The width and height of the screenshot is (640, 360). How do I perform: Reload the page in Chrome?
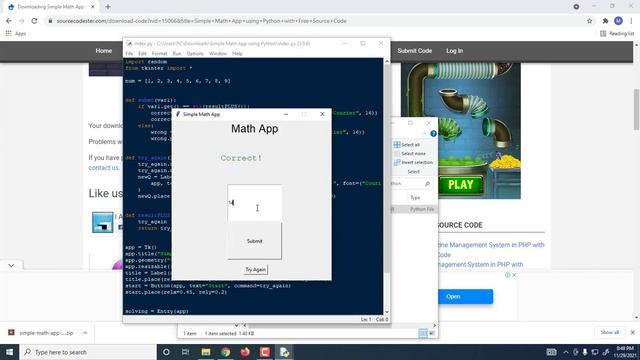(34, 21)
